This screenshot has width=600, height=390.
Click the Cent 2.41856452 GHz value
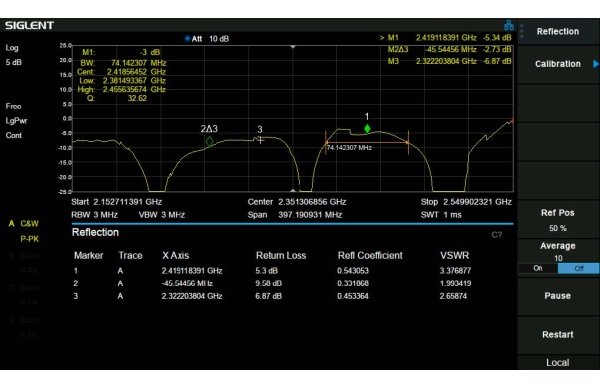[136, 72]
